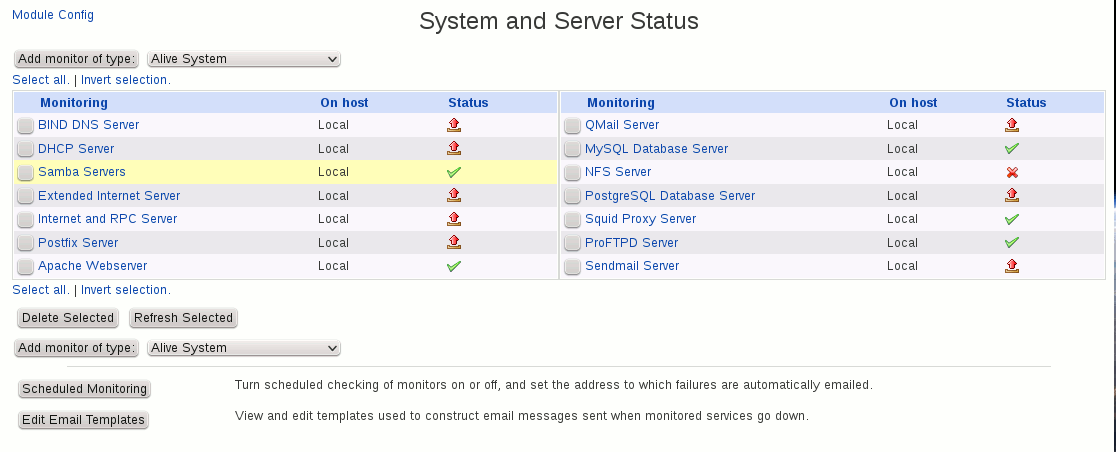This screenshot has width=1116, height=452.
Task: Open the PostgreSQL Database Server monitor
Action: pos(670,196)
